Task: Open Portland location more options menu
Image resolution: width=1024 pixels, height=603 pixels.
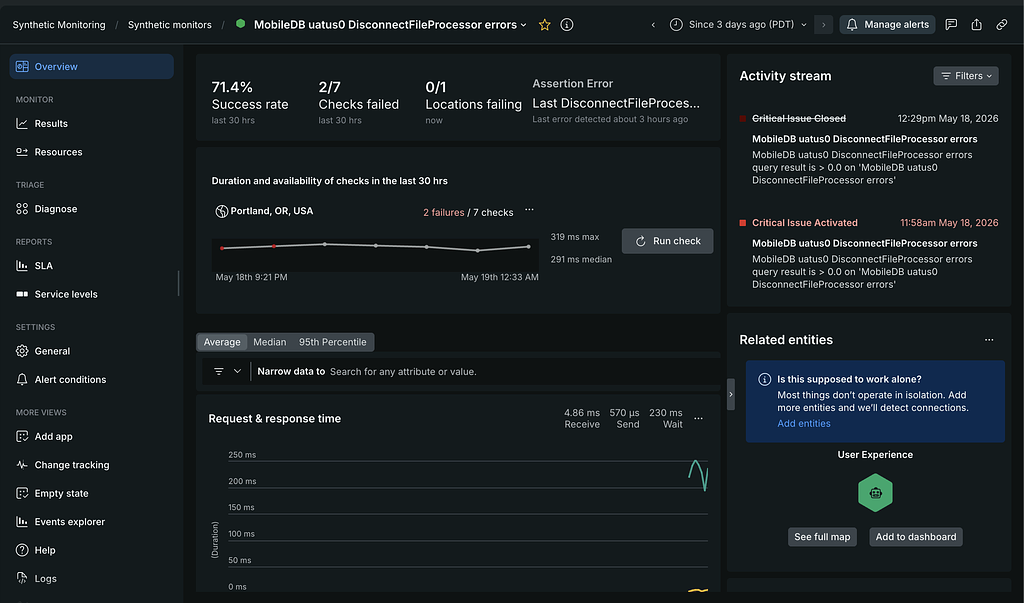Action: [x=529, y=210]
